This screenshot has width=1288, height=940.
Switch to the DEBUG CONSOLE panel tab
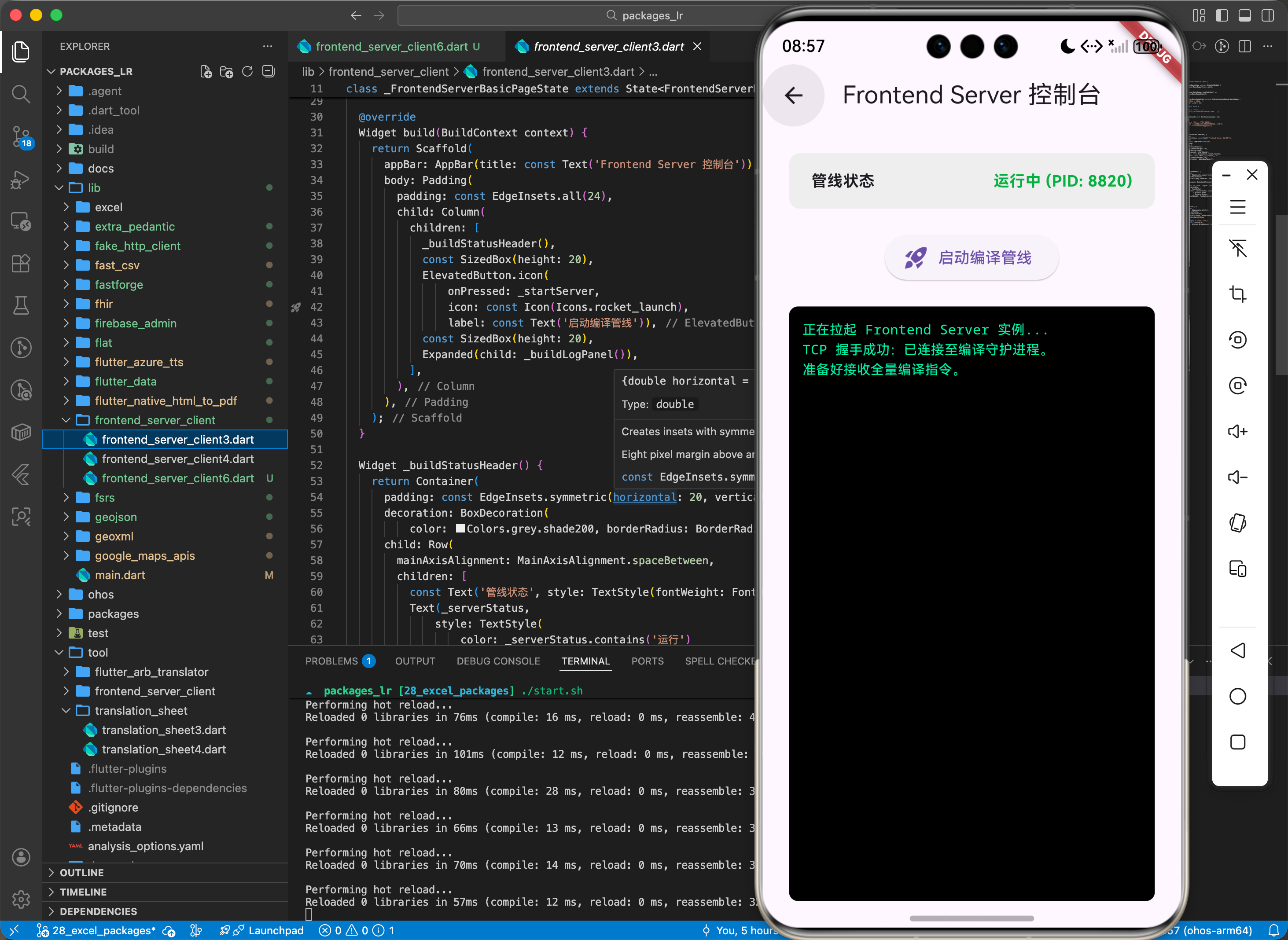point(498,661)
